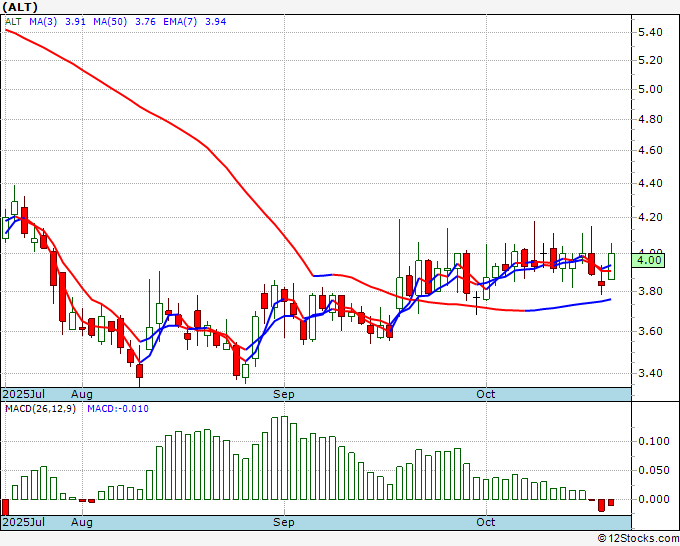Screen dimensions: 680x546
Task: Select Sep on the MACD panel timeline
Action: [284, 522]
